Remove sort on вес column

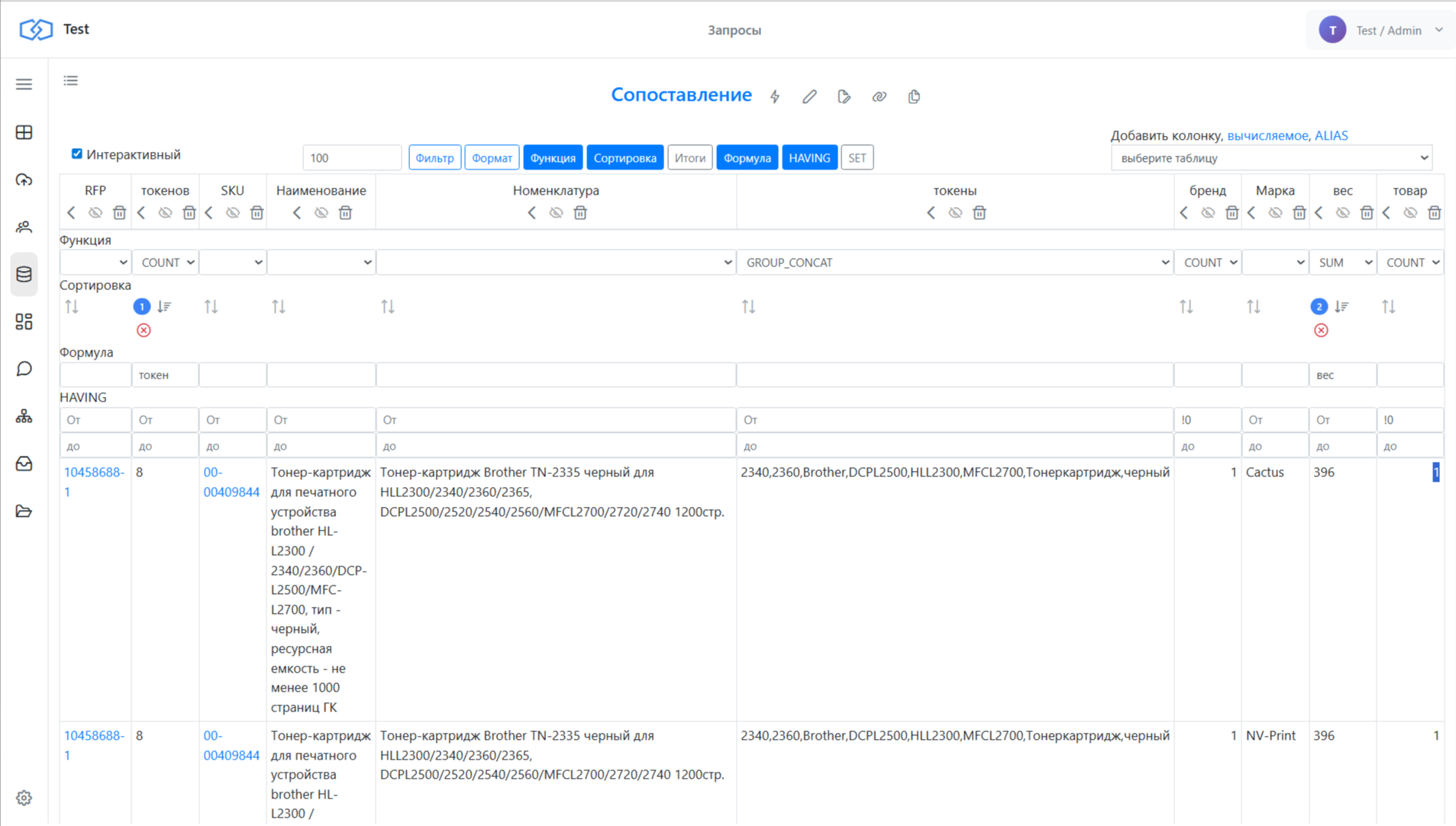1321,331
